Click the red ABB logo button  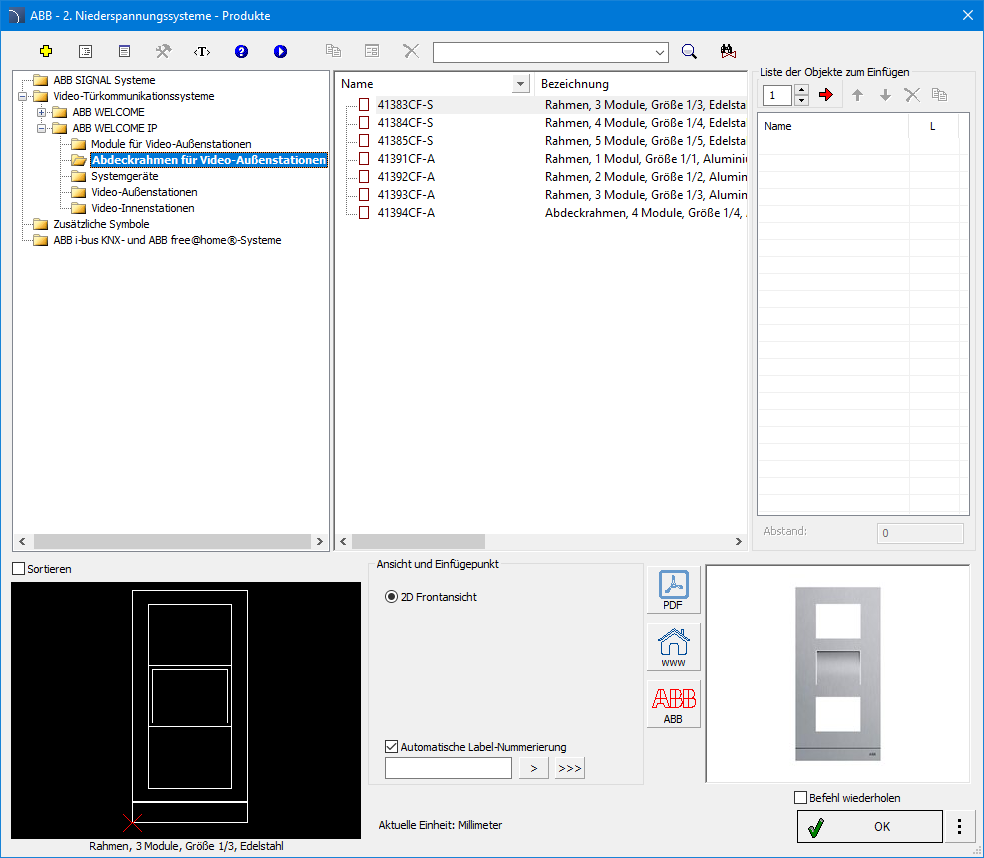[x=673, y=704]
